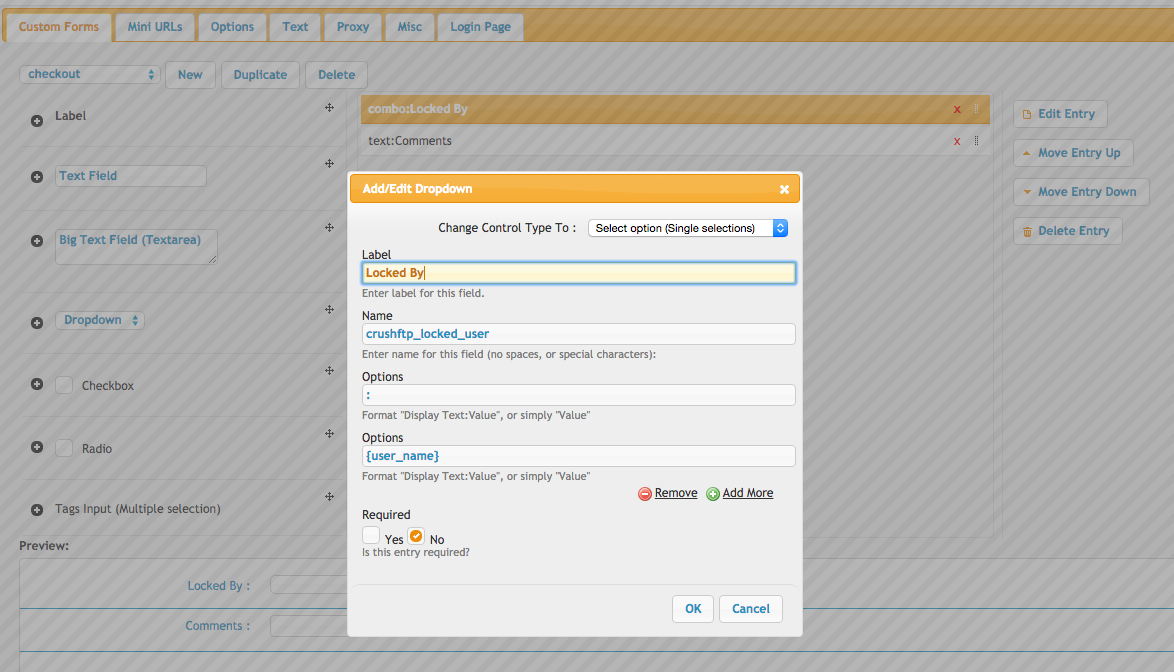Remove the combo:Locked By entry with red X
1174x672 pixels.
pyautogui.click(x=957, y=109)
